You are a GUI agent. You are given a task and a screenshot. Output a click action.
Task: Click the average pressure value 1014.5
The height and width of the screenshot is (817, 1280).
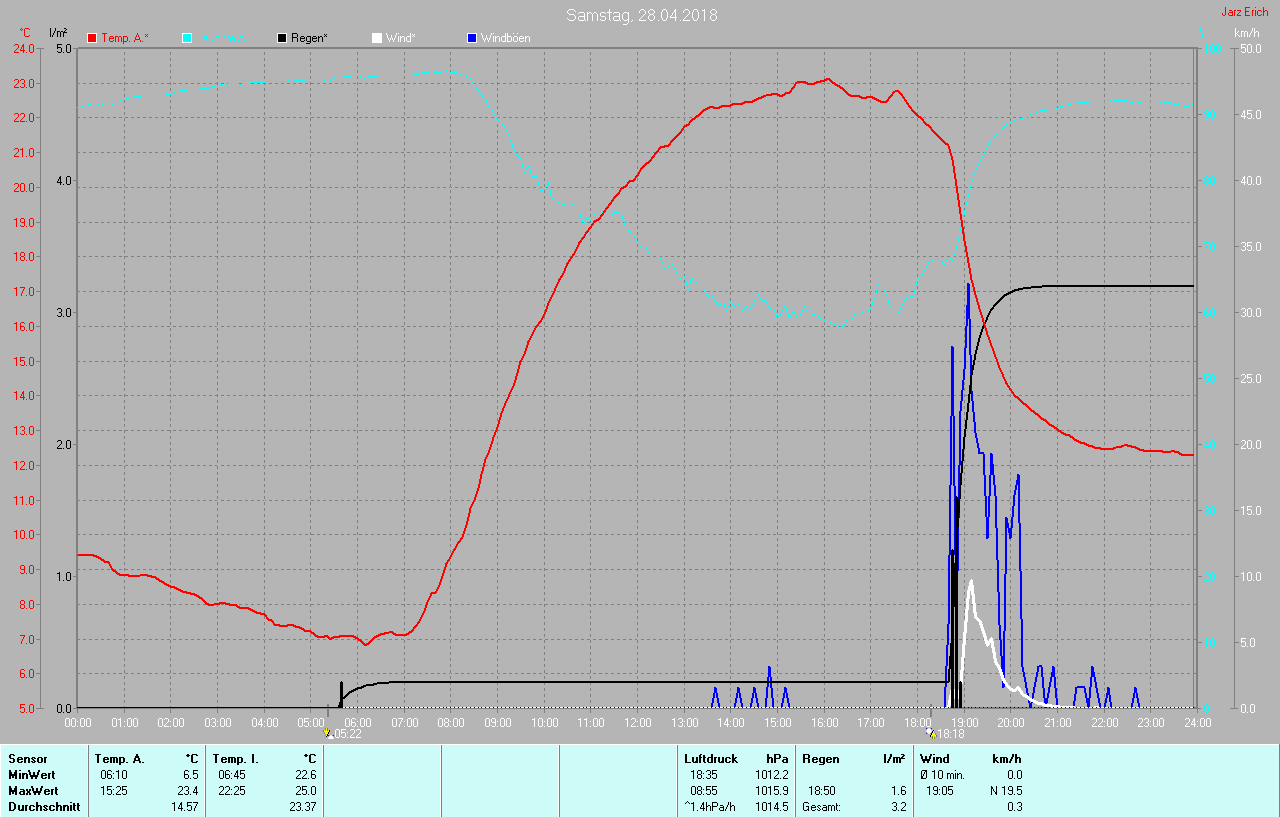click(771, 807)
